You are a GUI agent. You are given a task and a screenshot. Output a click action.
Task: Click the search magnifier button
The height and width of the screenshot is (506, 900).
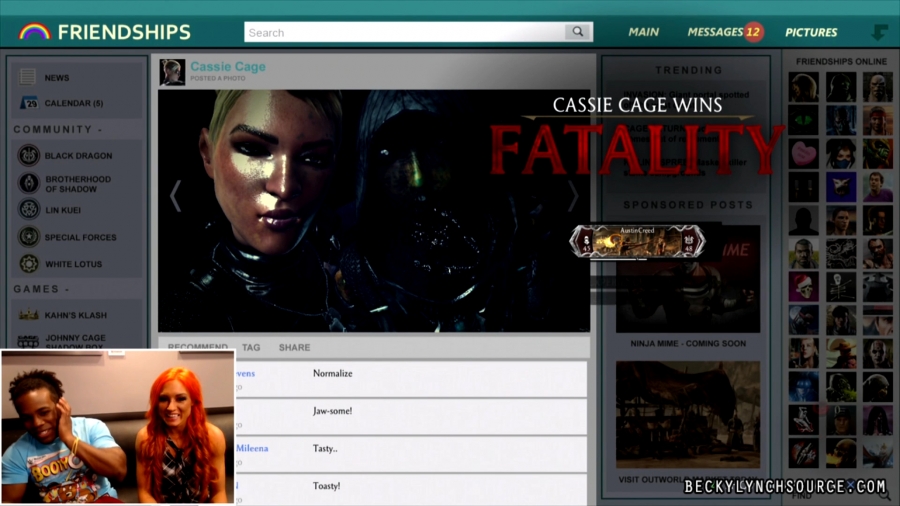coord(578,32)
